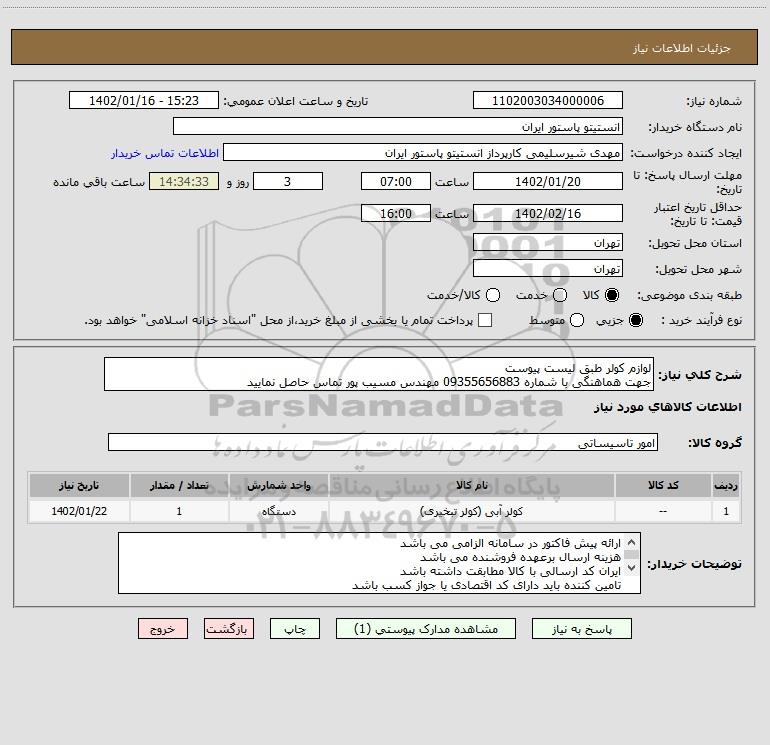The image size is (770, 745).
Task: Select the کالا/خدمت radio button
Action: (x=493, y=295)
